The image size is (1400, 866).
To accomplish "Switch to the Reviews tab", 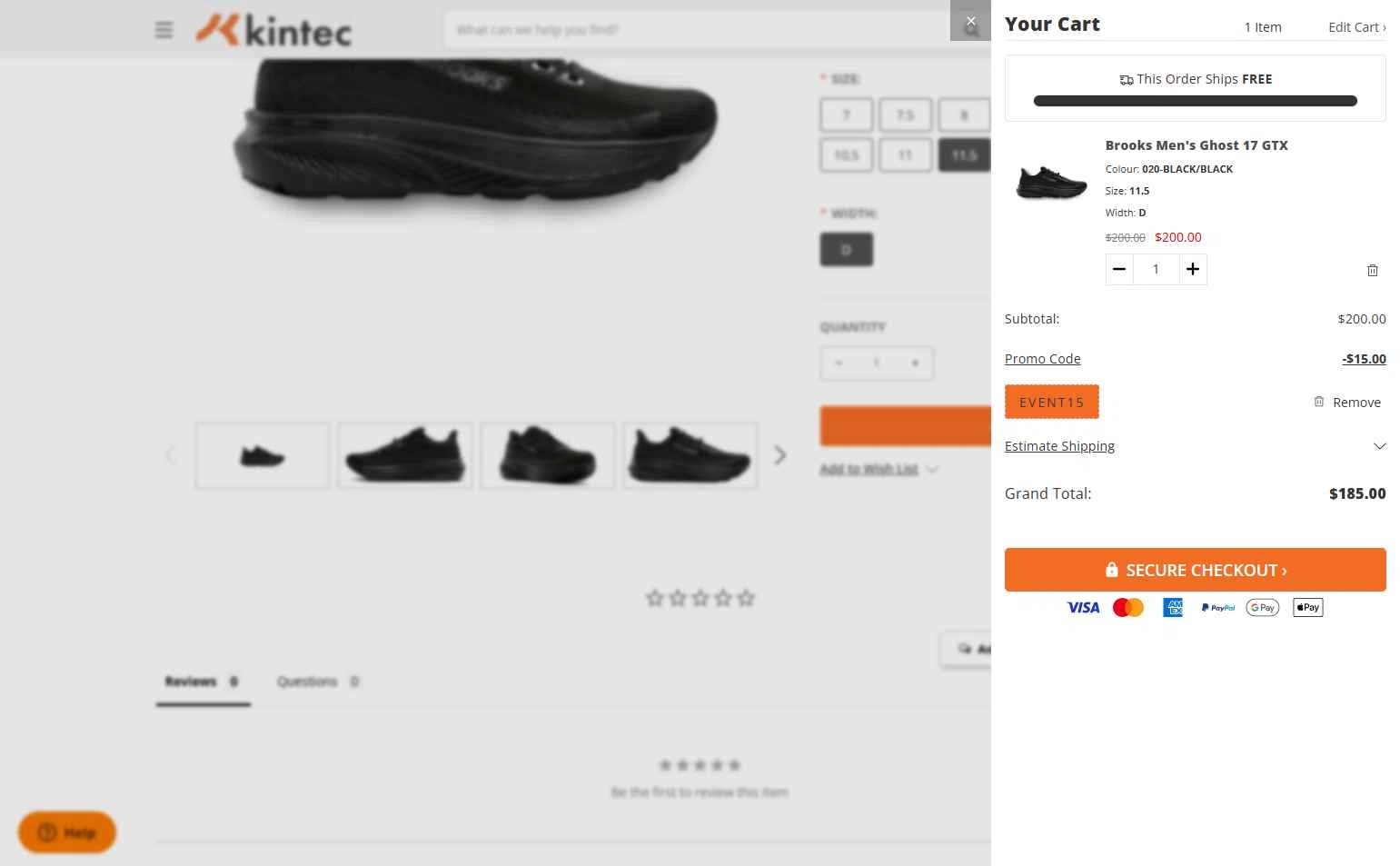I will coord(203,682).
